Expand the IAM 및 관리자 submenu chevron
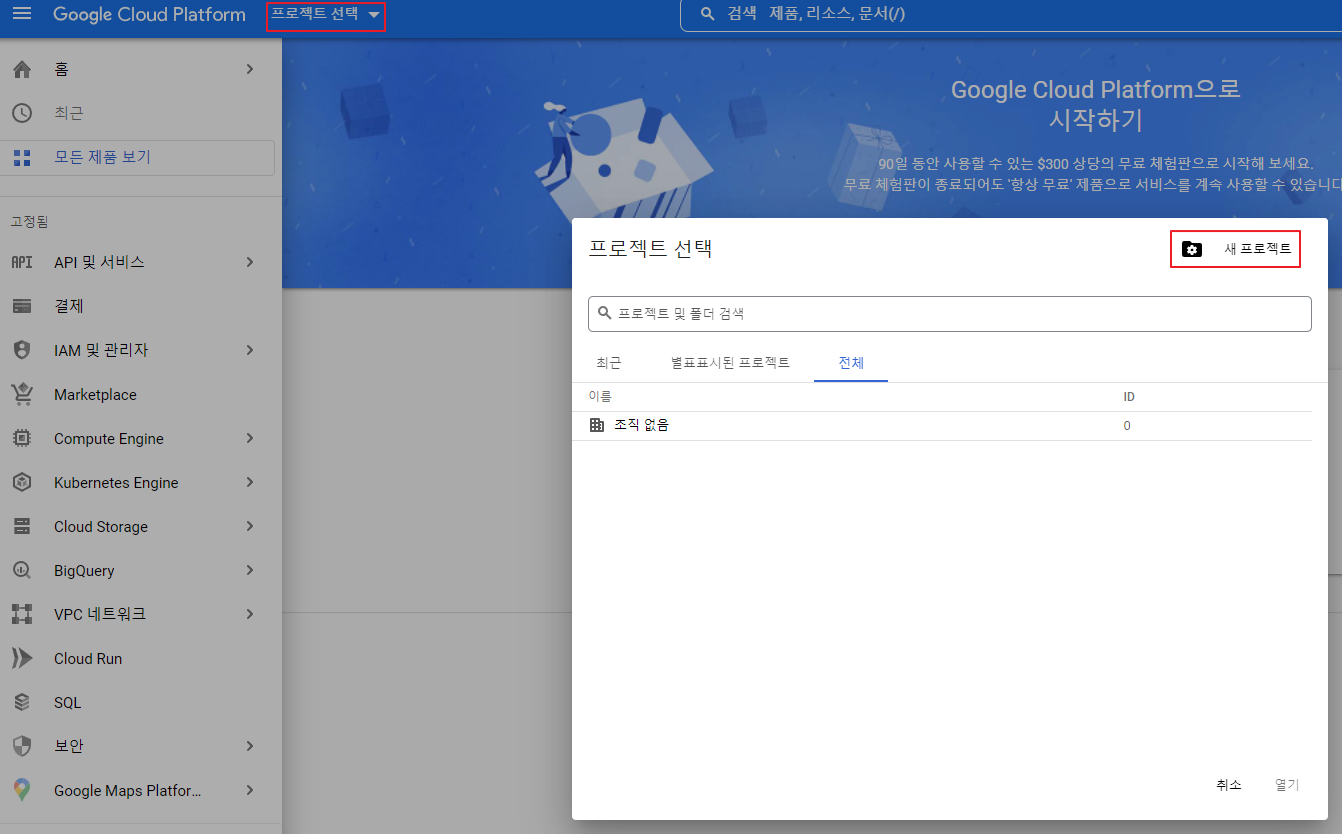The height and width of the screenshot is (834, 1342). coord(250,350)
